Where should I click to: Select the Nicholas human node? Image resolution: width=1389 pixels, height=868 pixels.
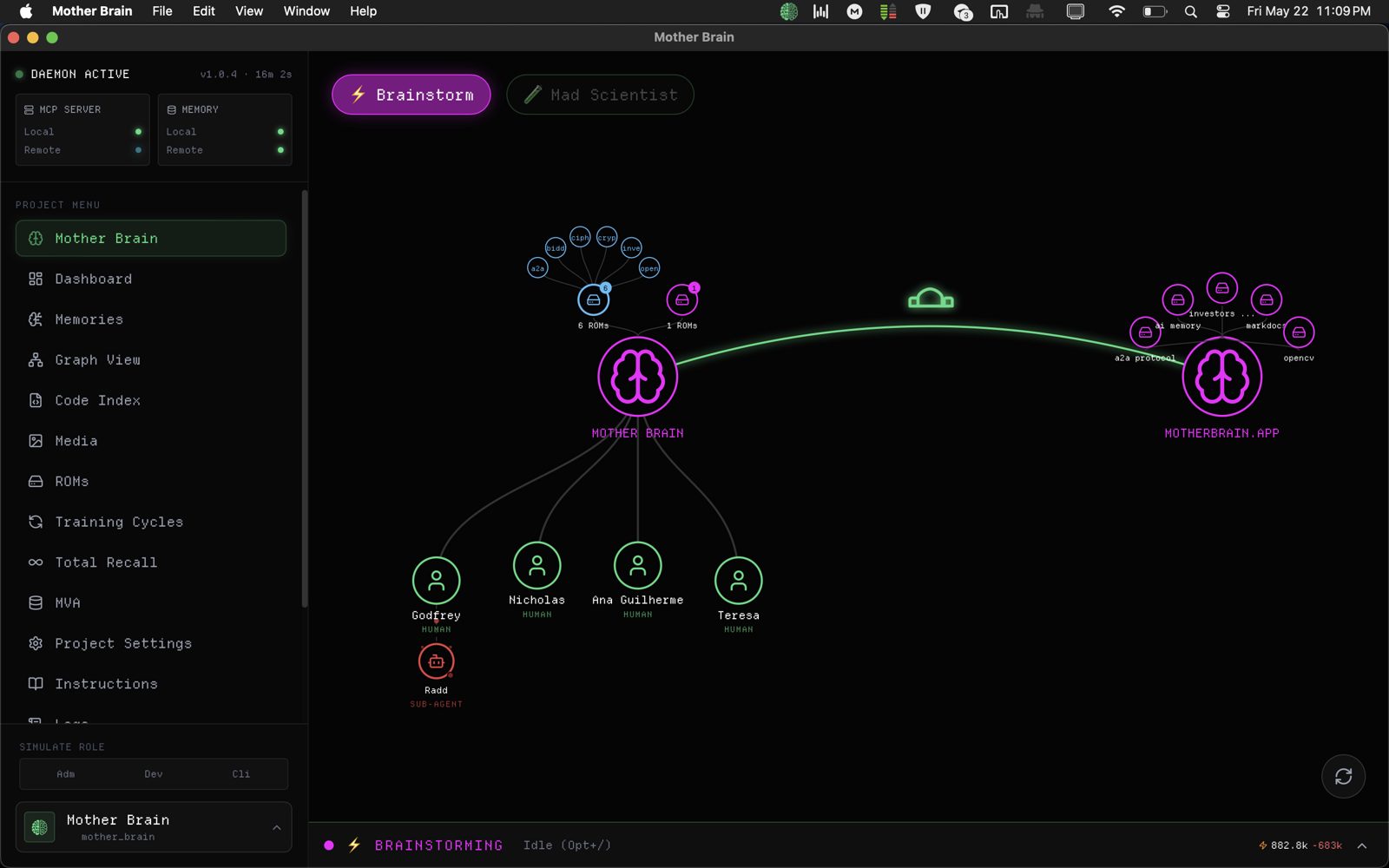pos(537,566)
